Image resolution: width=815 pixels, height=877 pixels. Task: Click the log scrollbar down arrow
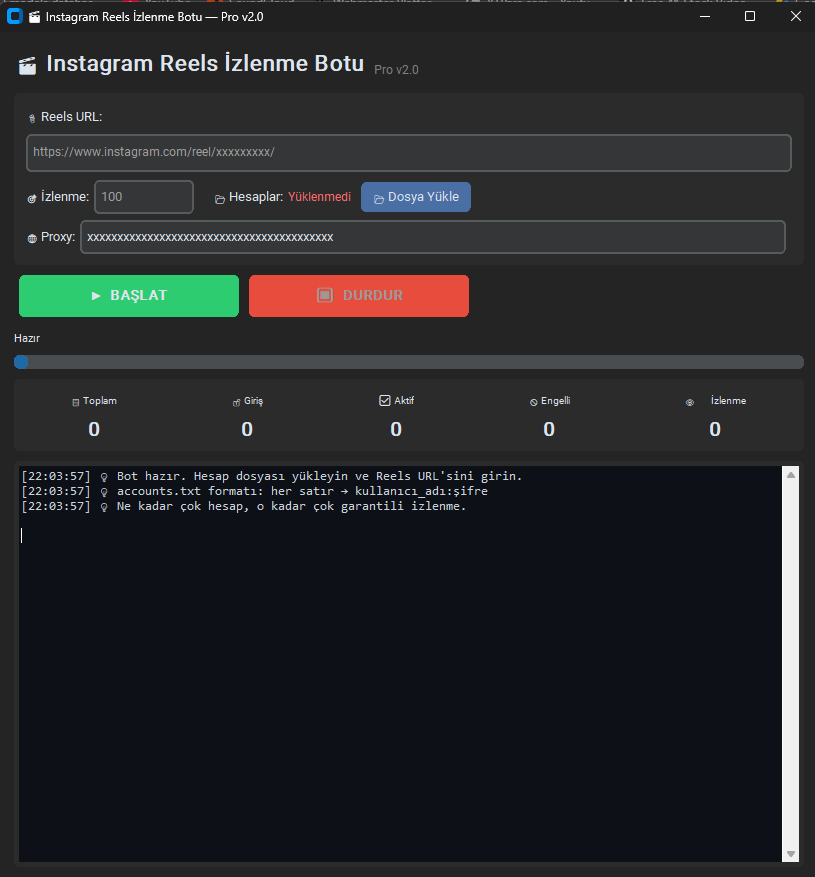tap(791, 854)
